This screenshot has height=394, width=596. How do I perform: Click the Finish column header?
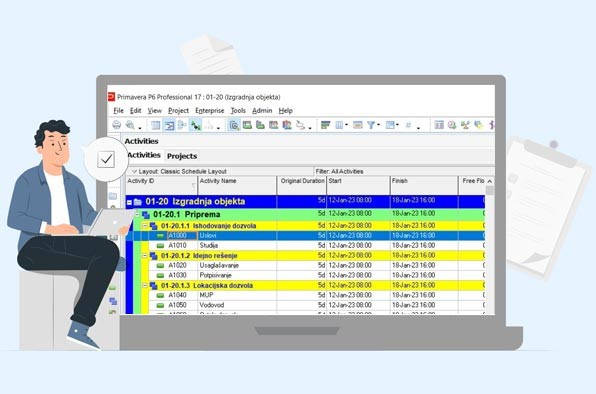coord(424,185)
